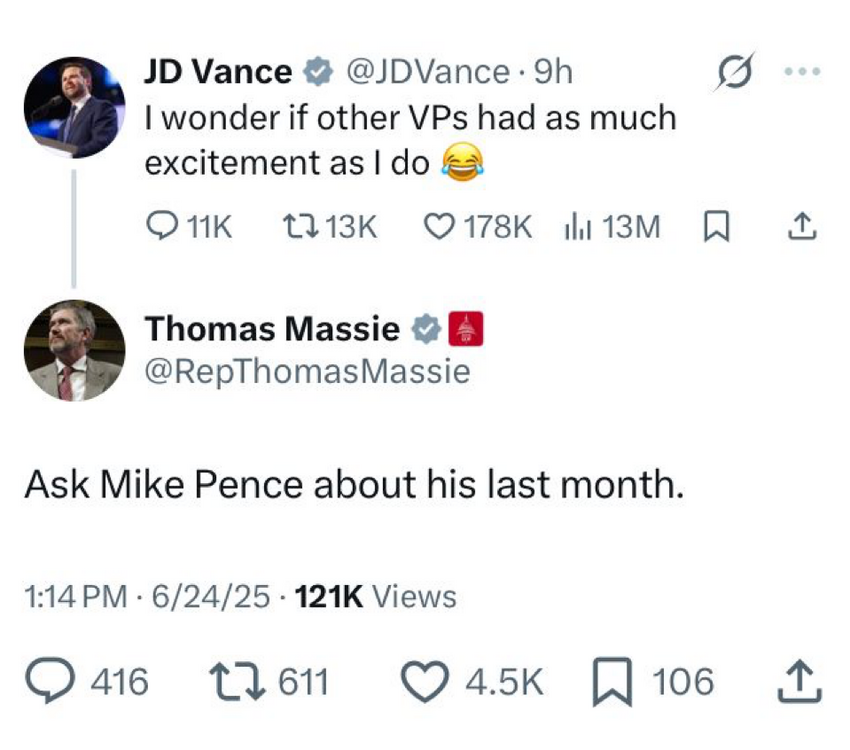The image size is (850, 750).
Task: View analytics on JD Vance's tweet
Action: (x=579, y=229)
